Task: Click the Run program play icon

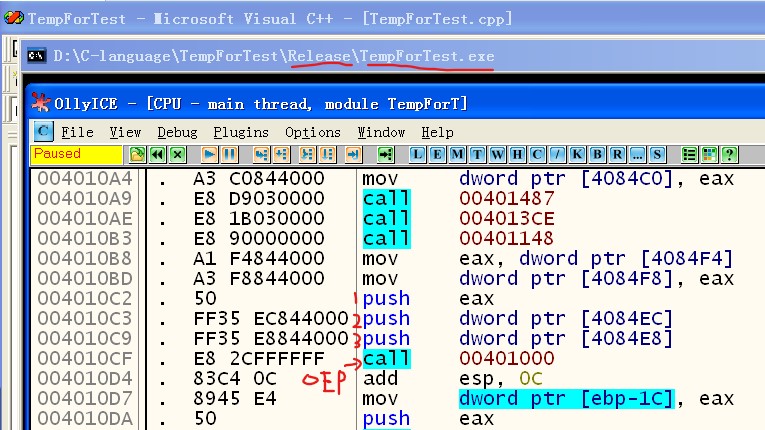Action: point(210,154)
